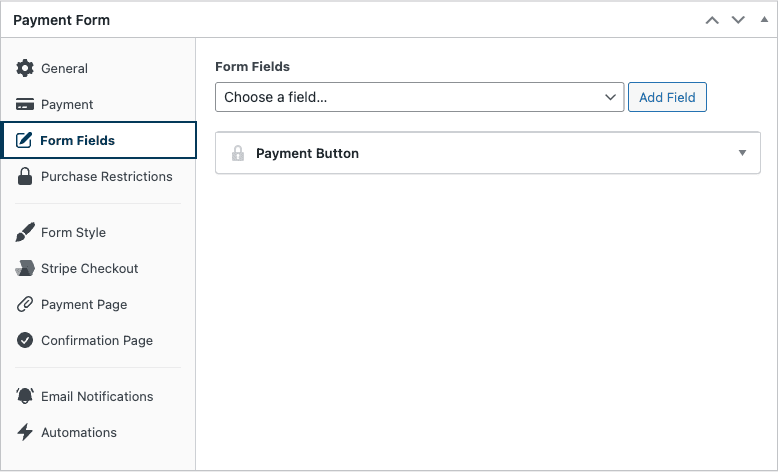
Task: Open the Payment Page tab
Action: tap(98, 304)
